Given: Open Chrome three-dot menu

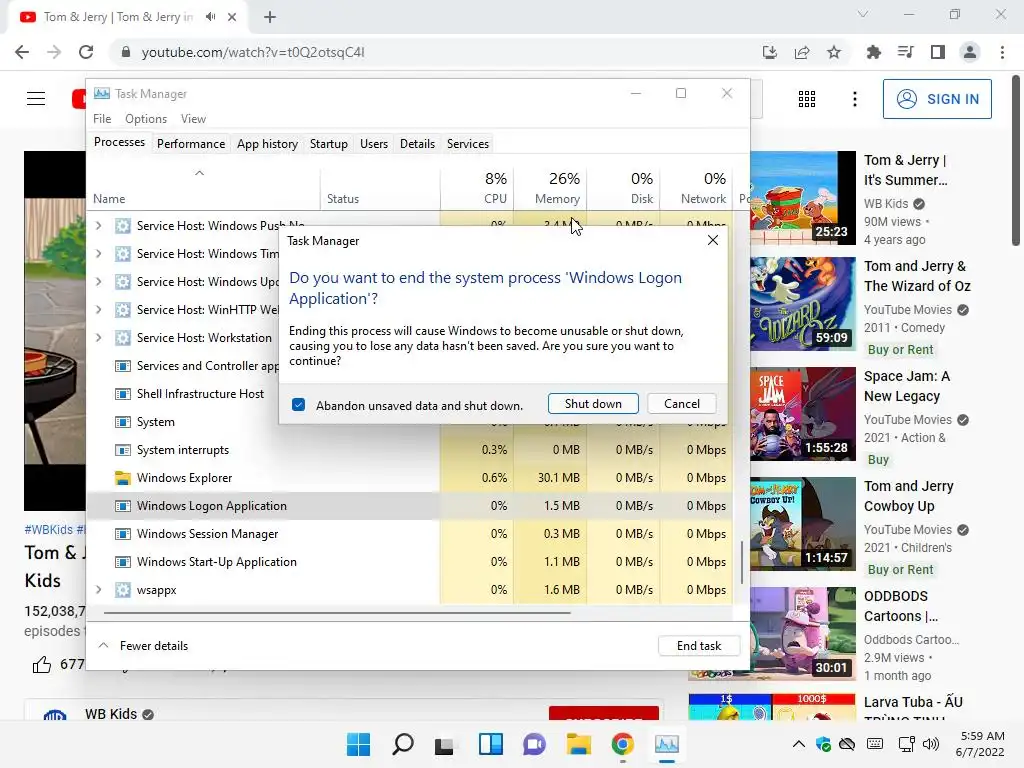Looking at the screenshot, I should 1002,52.
